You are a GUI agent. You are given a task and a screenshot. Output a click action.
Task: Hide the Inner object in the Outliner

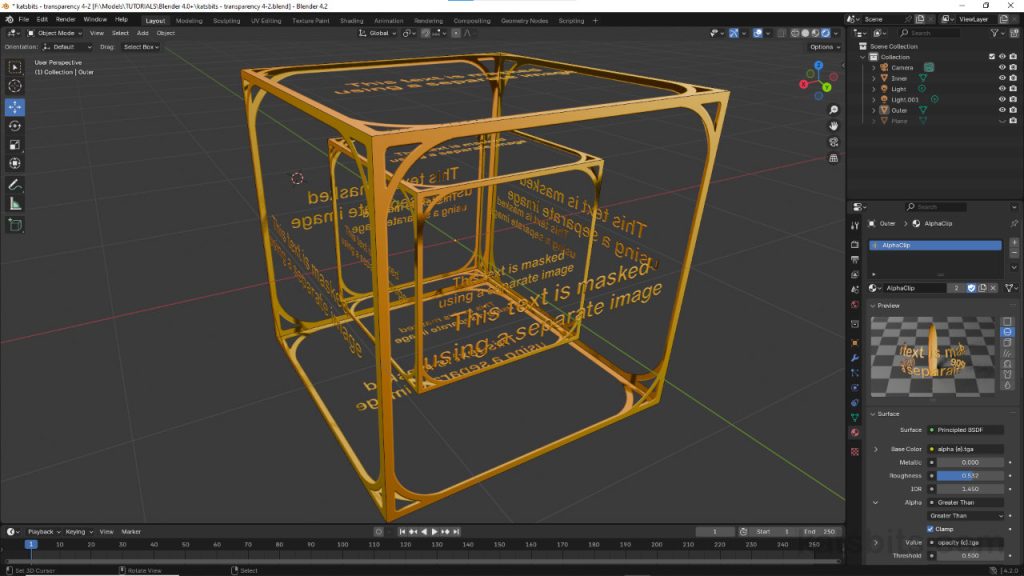(1002, 79)
